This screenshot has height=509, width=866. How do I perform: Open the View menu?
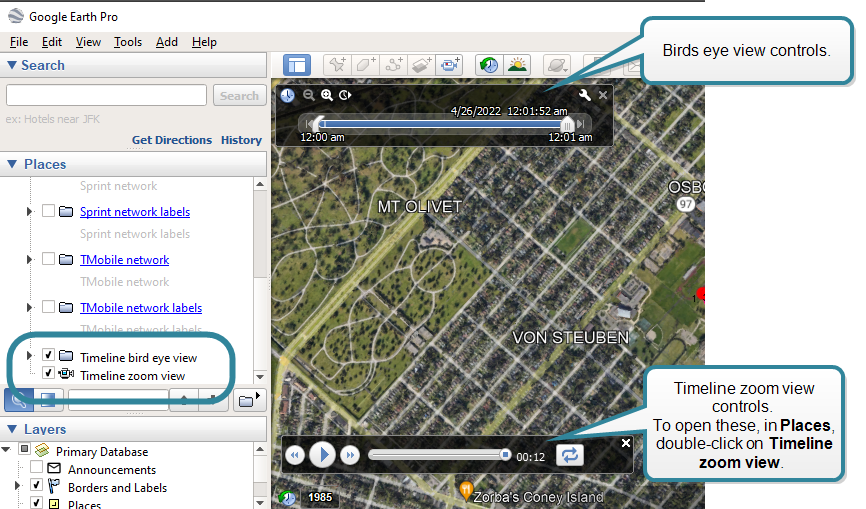point(88,42)
